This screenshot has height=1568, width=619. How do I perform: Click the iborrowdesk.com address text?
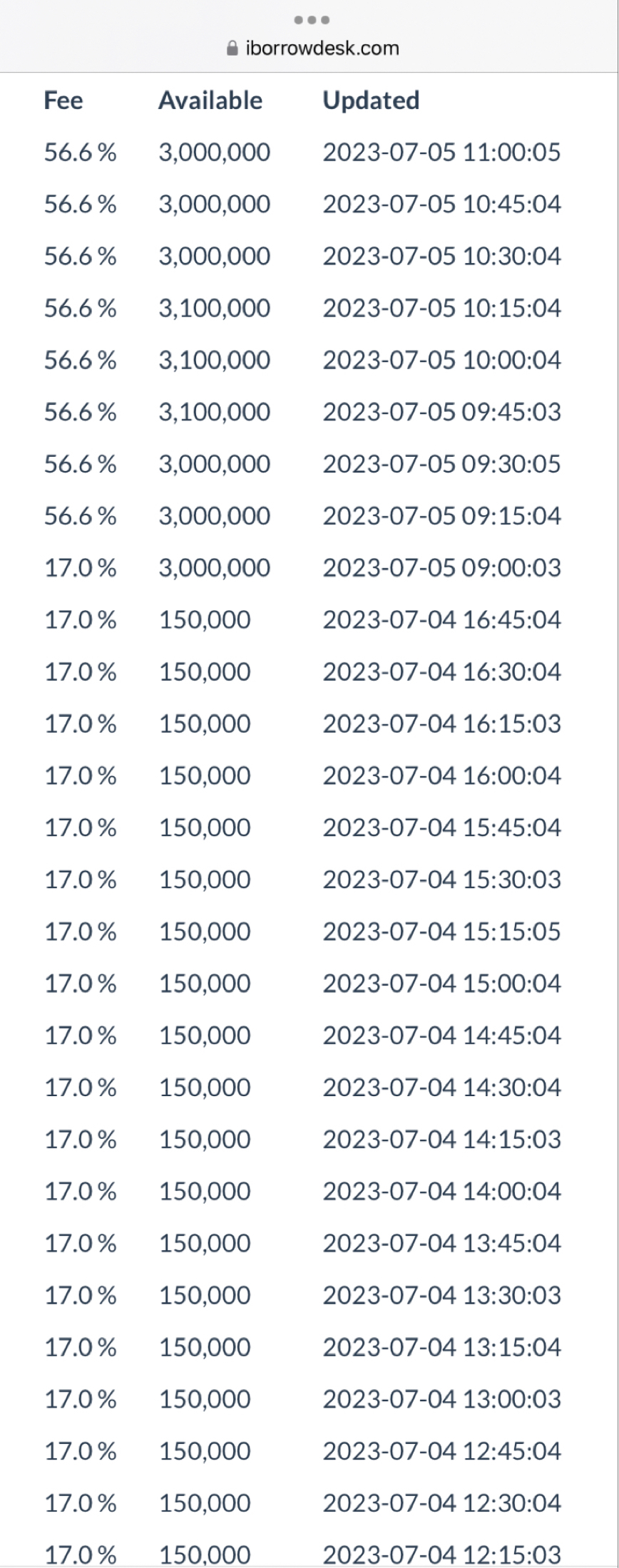pyautogui.click(x=322, y=48)
